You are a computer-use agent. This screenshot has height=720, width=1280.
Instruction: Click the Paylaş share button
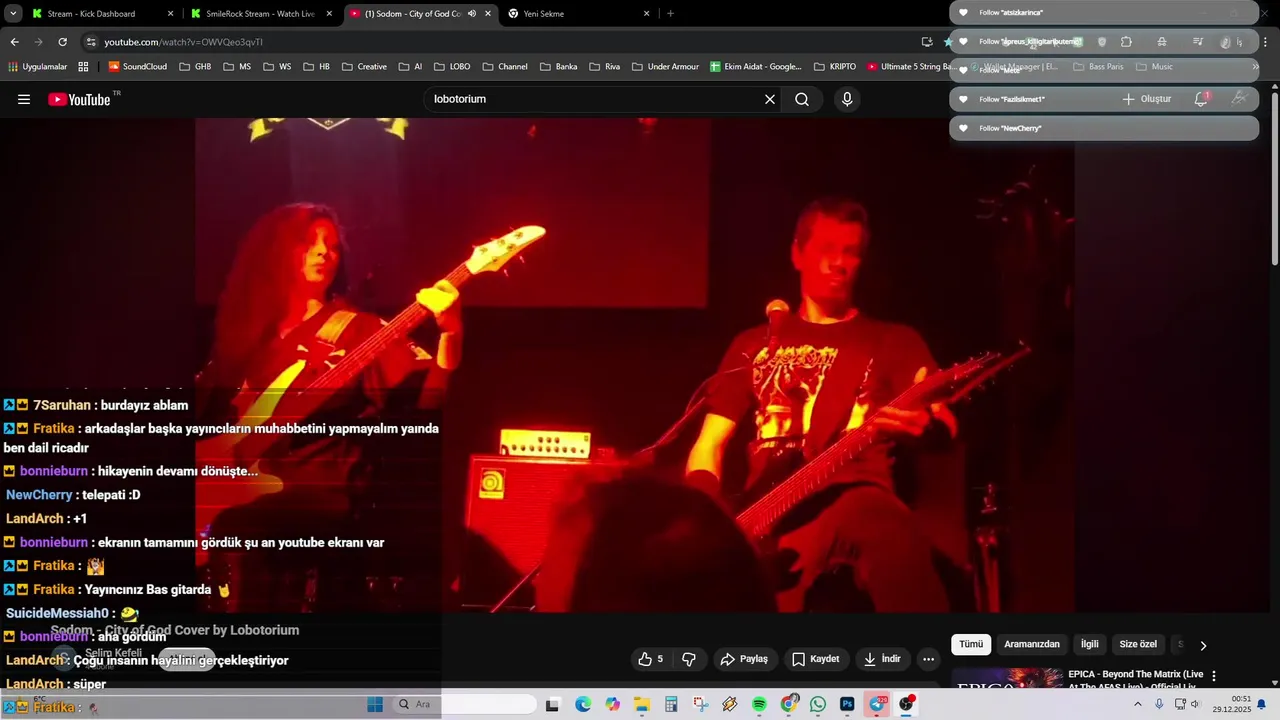tap(744, 659)
